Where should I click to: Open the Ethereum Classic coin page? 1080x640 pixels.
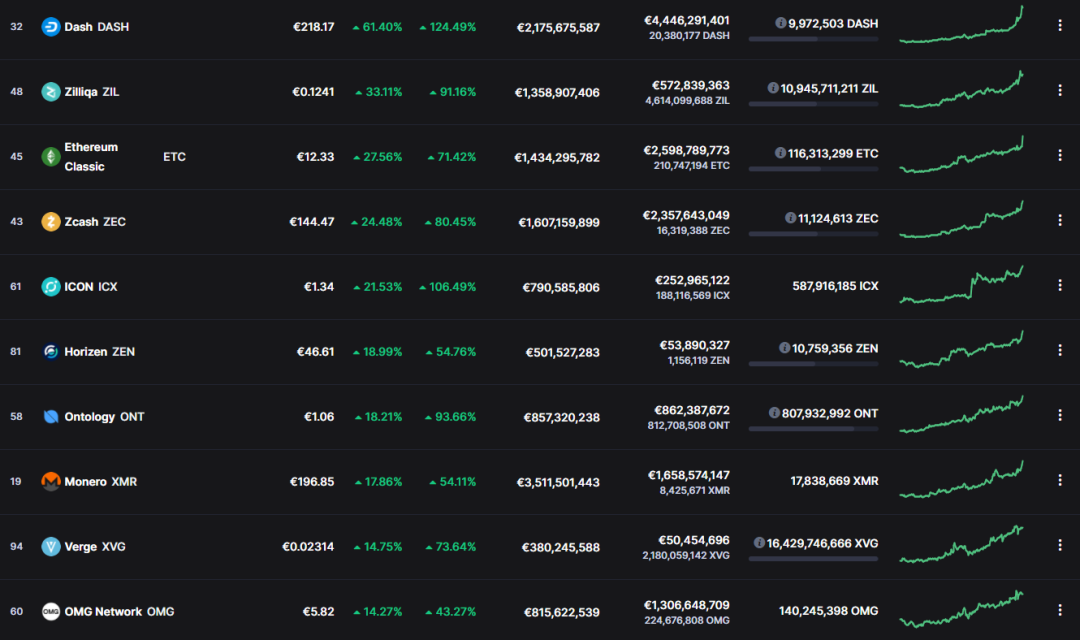tap(91, 156)
